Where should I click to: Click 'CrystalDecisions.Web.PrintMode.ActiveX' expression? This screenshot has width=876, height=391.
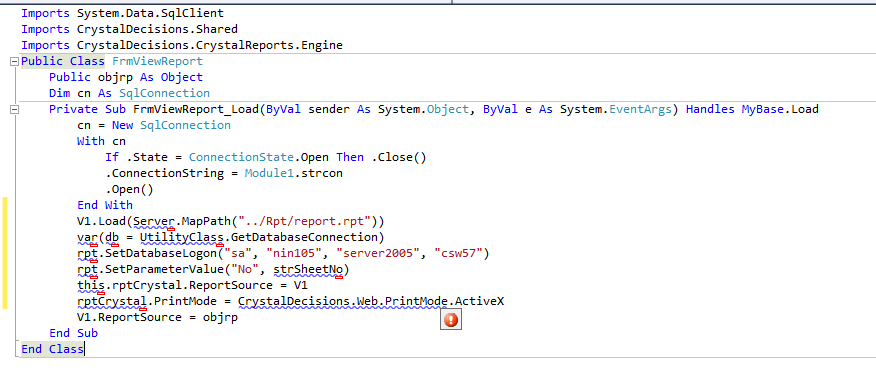pyautogui.click(x=371, y=302)
